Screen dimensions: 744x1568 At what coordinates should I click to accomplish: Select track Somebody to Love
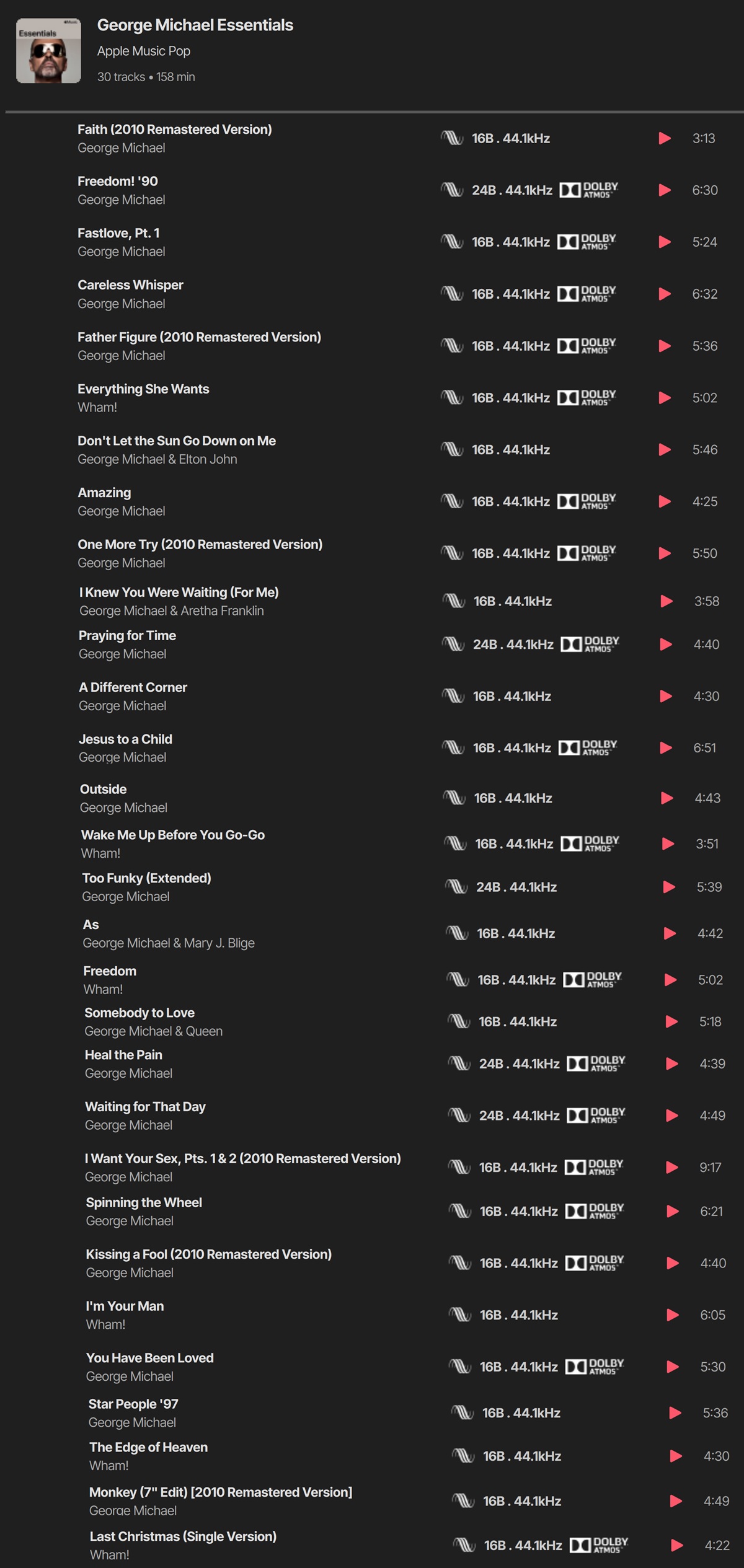click(x=139, y=1013)
